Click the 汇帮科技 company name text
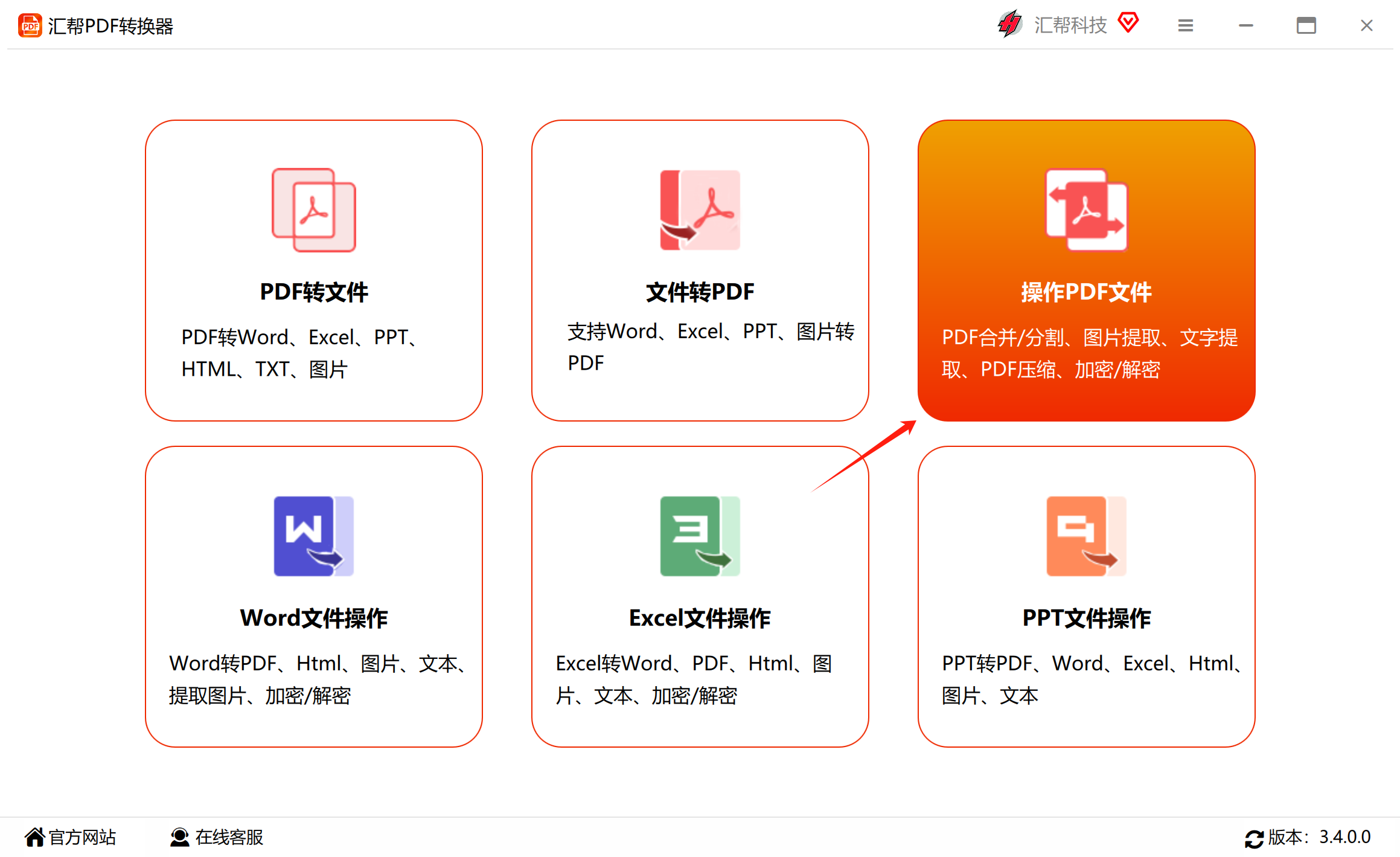The image size is (1400, 857). (x=1070, y=25)
